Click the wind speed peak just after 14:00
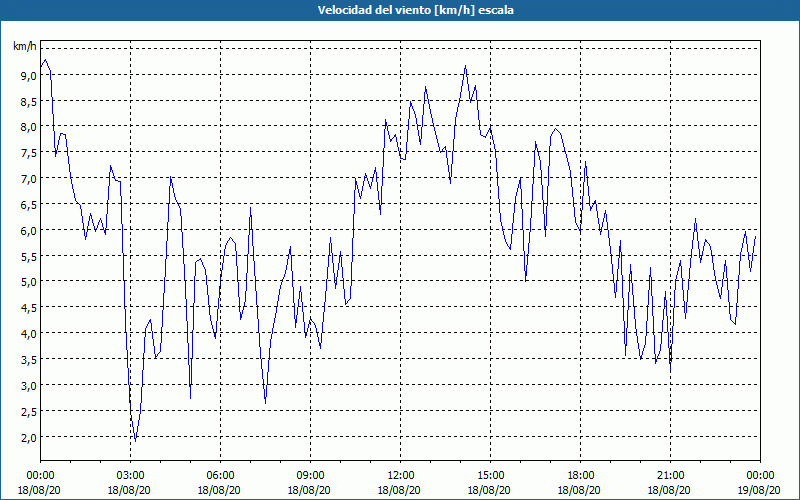 tap(465, 66)
